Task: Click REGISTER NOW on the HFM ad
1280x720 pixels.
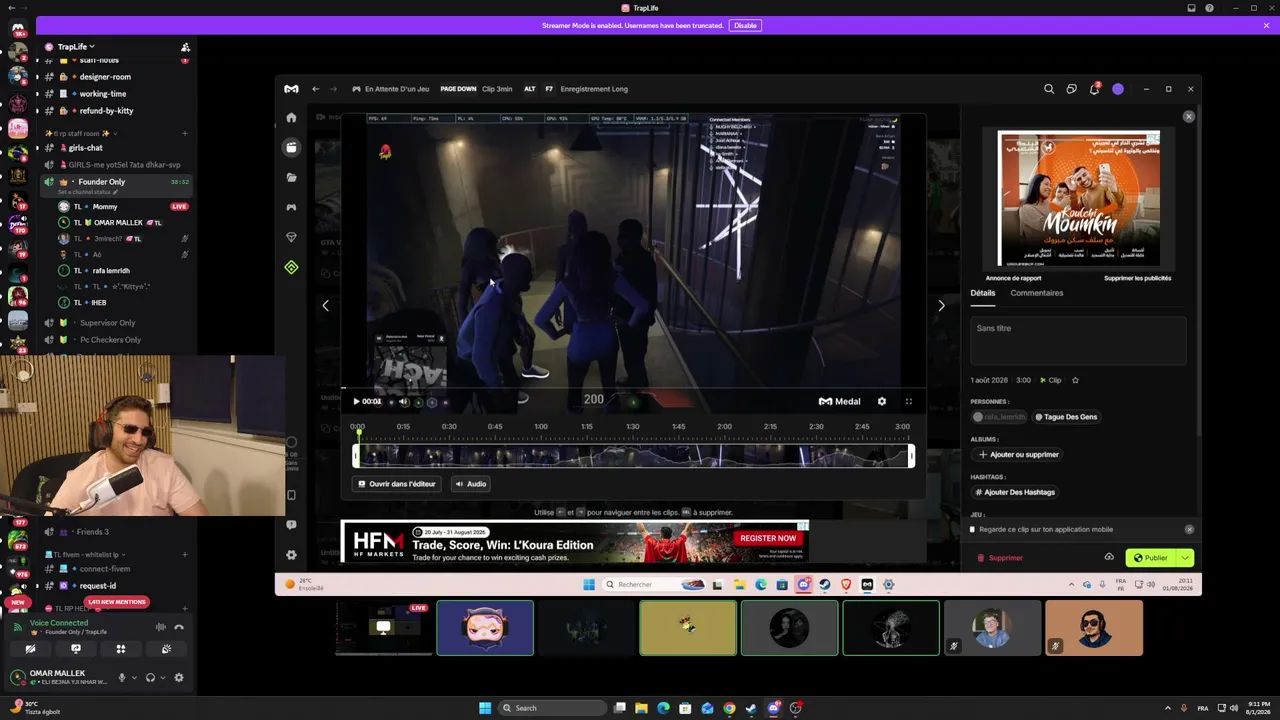Action: (768, 538)
